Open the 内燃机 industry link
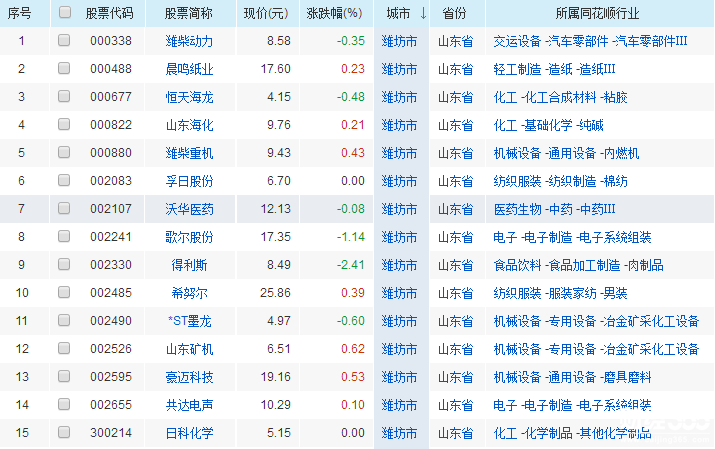 pos(621,153)
